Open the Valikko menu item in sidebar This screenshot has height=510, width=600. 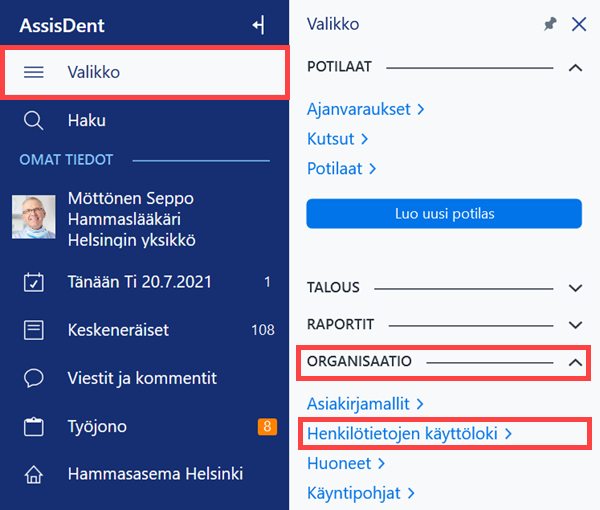click(x=145, y=72)
